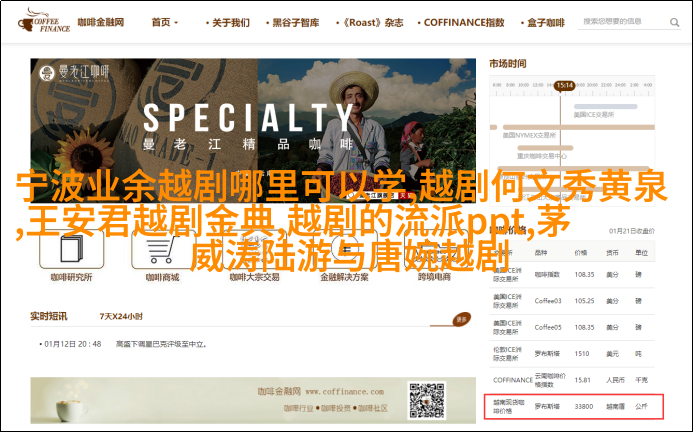Click the 品种 column header

541,253
